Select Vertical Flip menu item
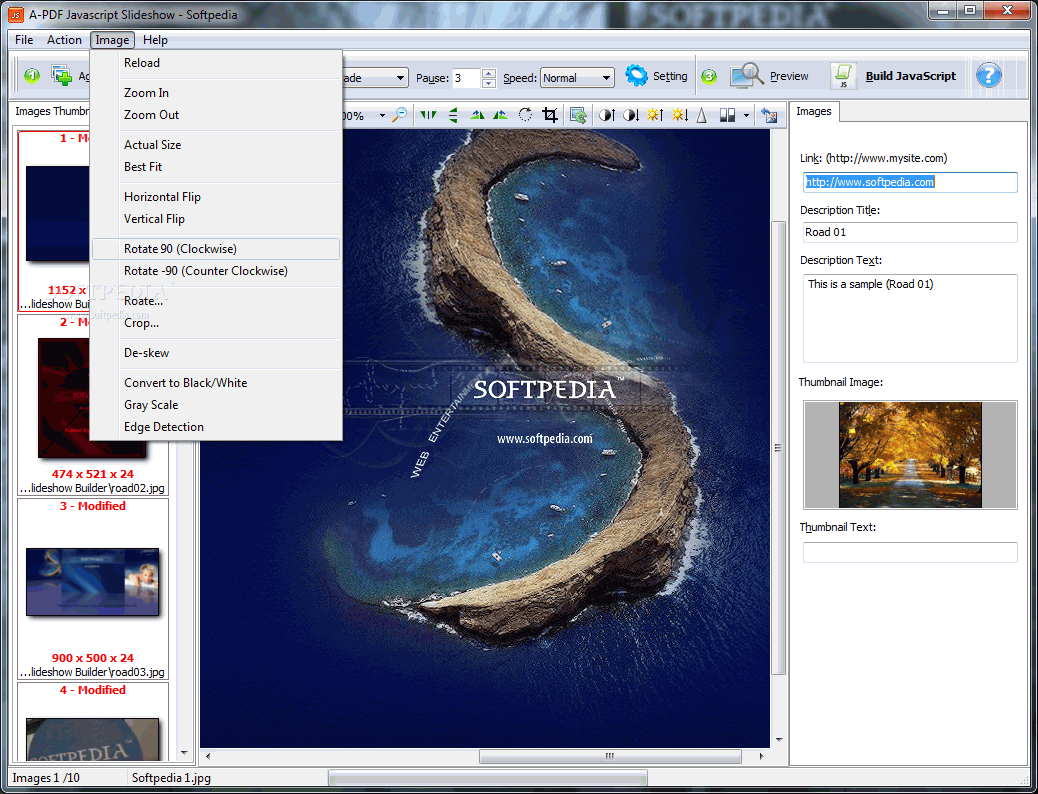Screen dimensions: 1038x794 [x=216, y=219]
